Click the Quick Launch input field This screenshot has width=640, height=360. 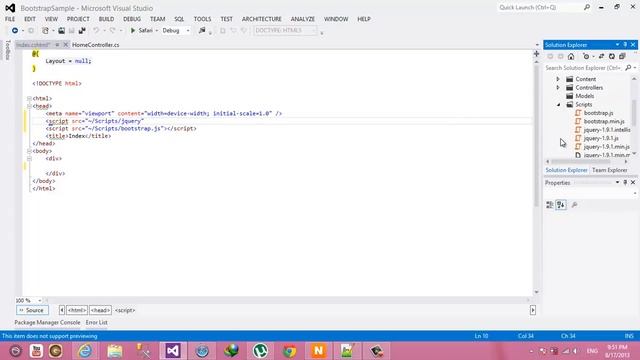tap(540, 7)
